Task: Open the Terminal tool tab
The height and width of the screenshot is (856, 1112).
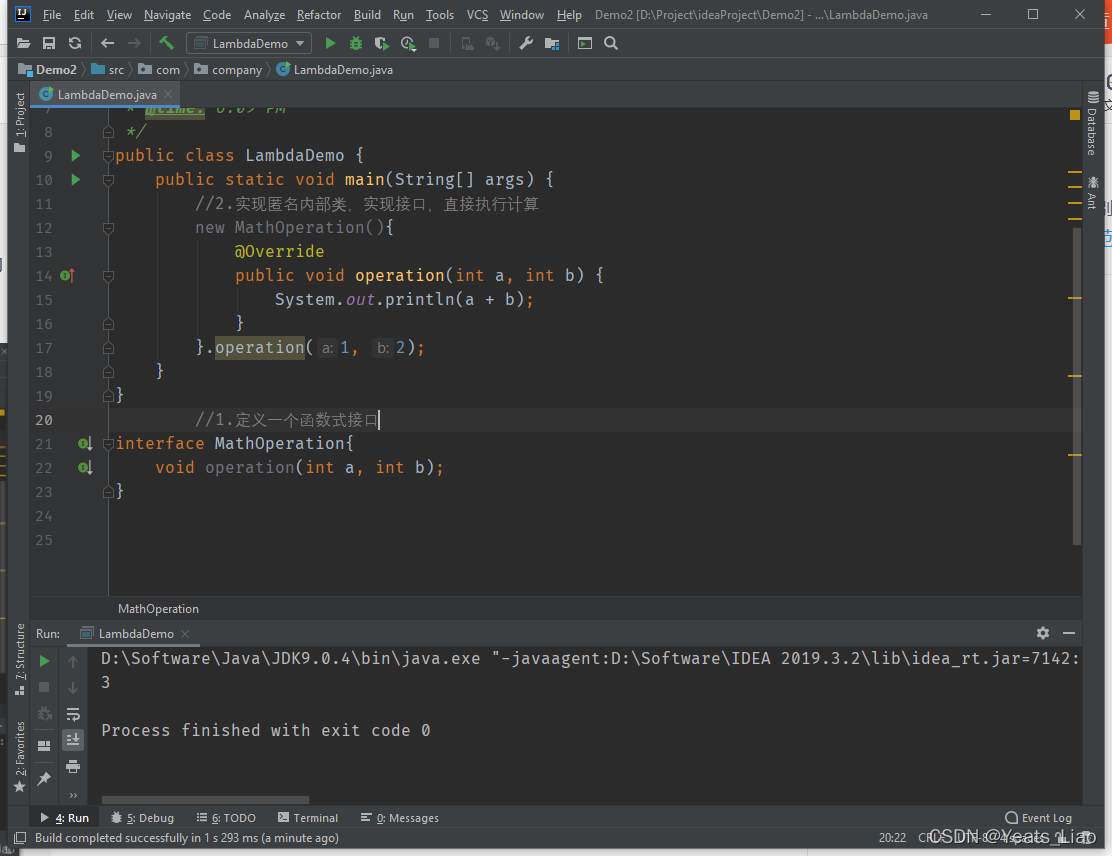Action: coord(308,818)
